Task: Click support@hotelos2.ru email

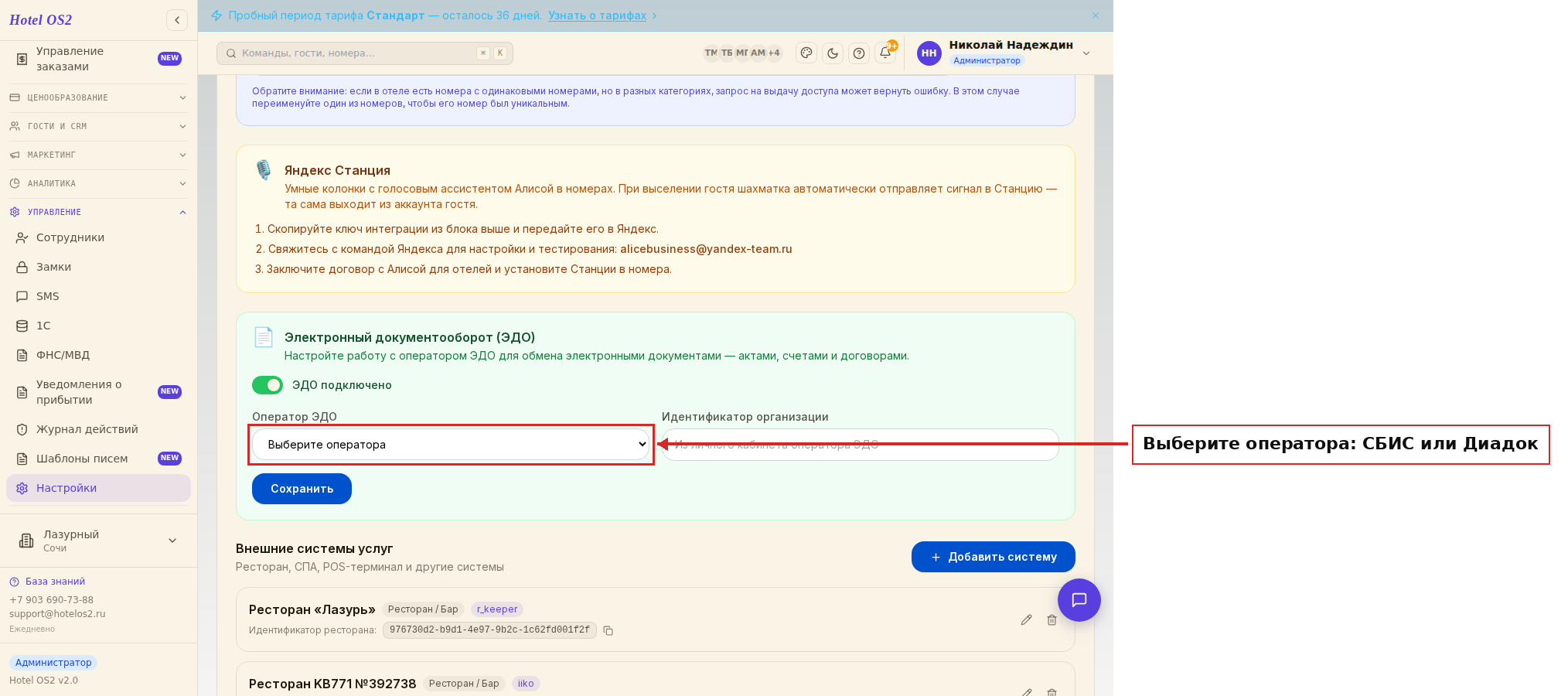Action: (x=57, y=614)
